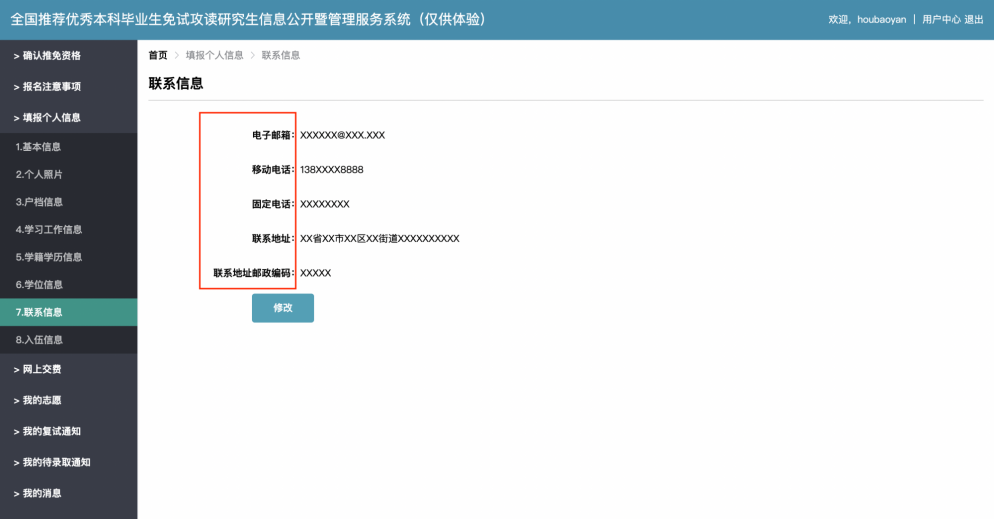Click the system title in header
The image size is (994, 519).
click(x=248, y=20)
